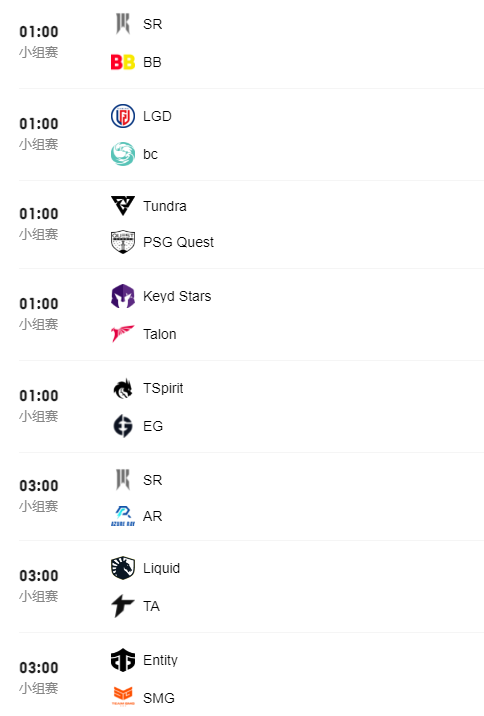Click the EG team logo
Image resolution: width=484 pixels, height=716 pixels.
click(123, 426)
